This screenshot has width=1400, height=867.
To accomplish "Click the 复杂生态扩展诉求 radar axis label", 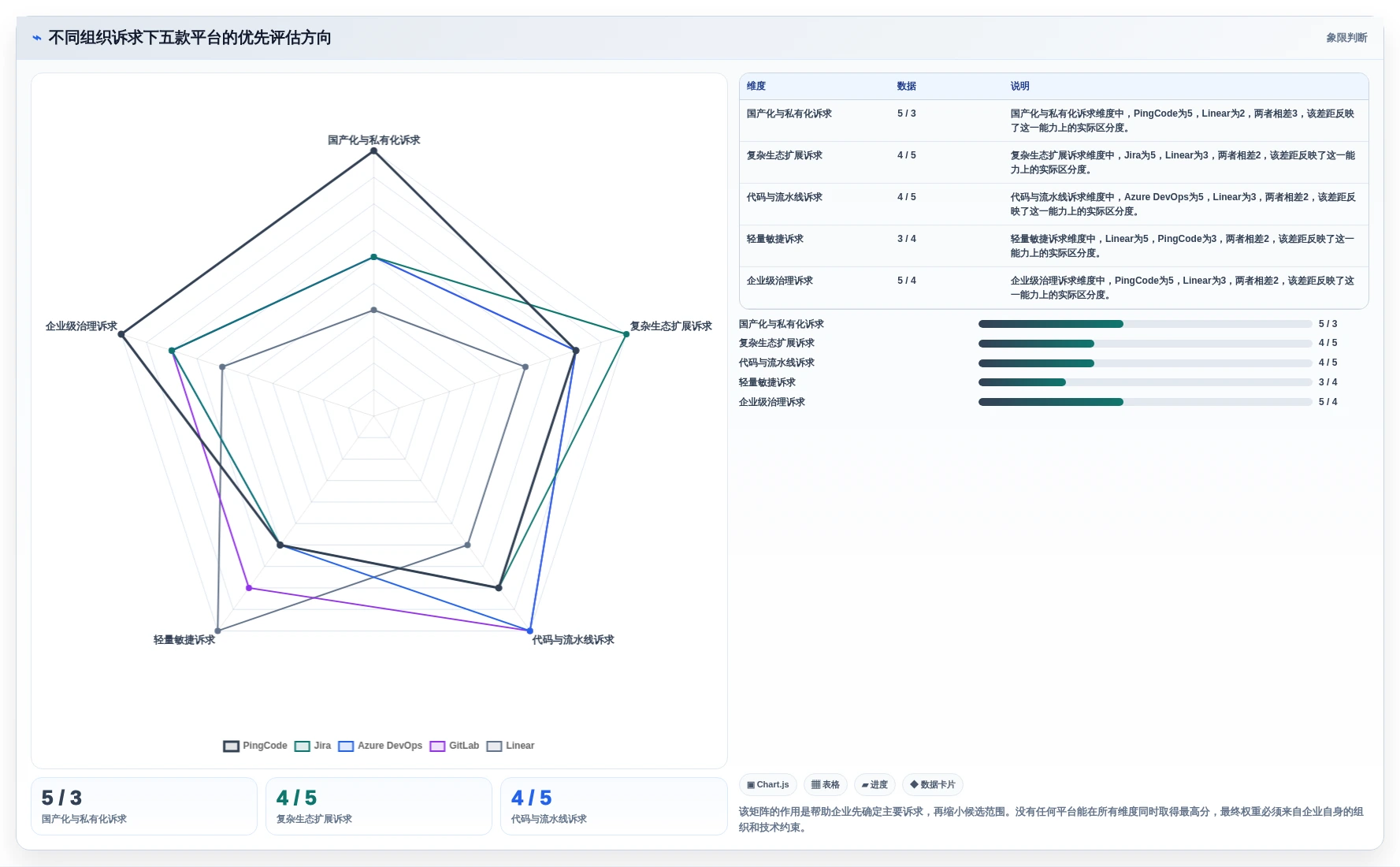I will (671, 326).
